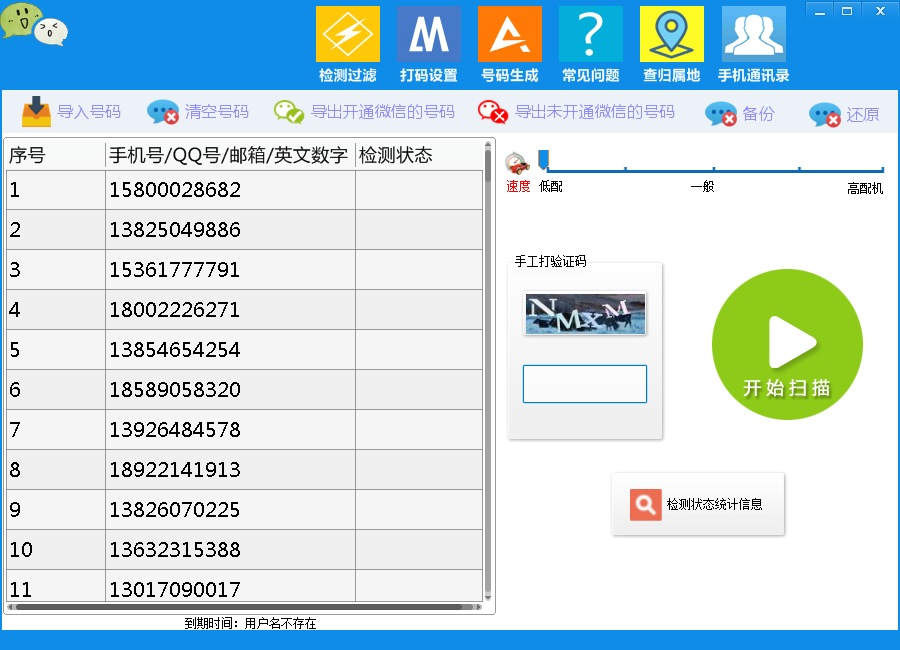This screenshot has width=900, height=650.
Task: Click the 号码生成 icon
Action: click(509, 36)
